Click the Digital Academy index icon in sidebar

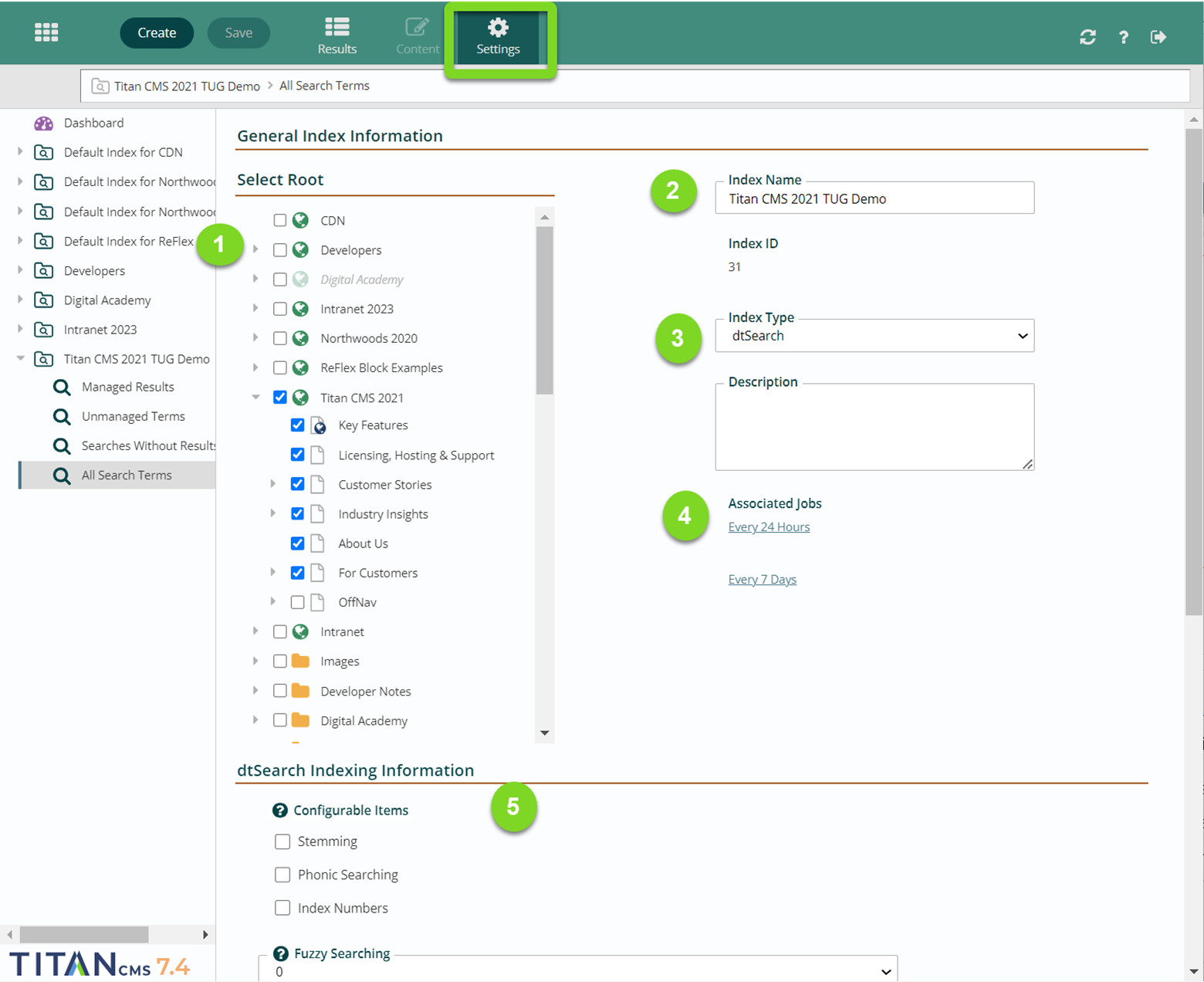coord(44,300)
